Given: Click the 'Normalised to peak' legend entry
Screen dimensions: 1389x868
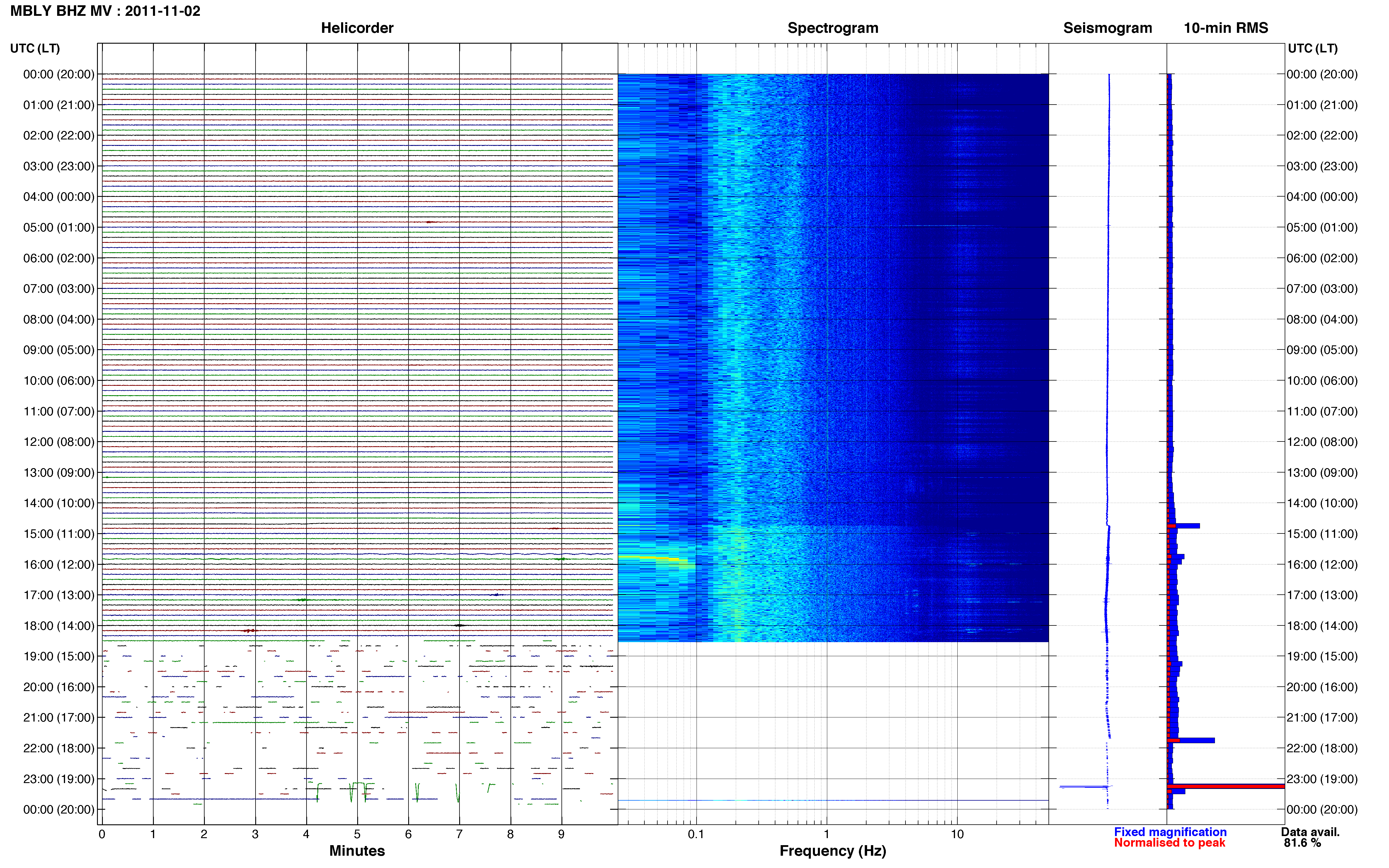Looking at the screenshot, I should click(1170, 843).
